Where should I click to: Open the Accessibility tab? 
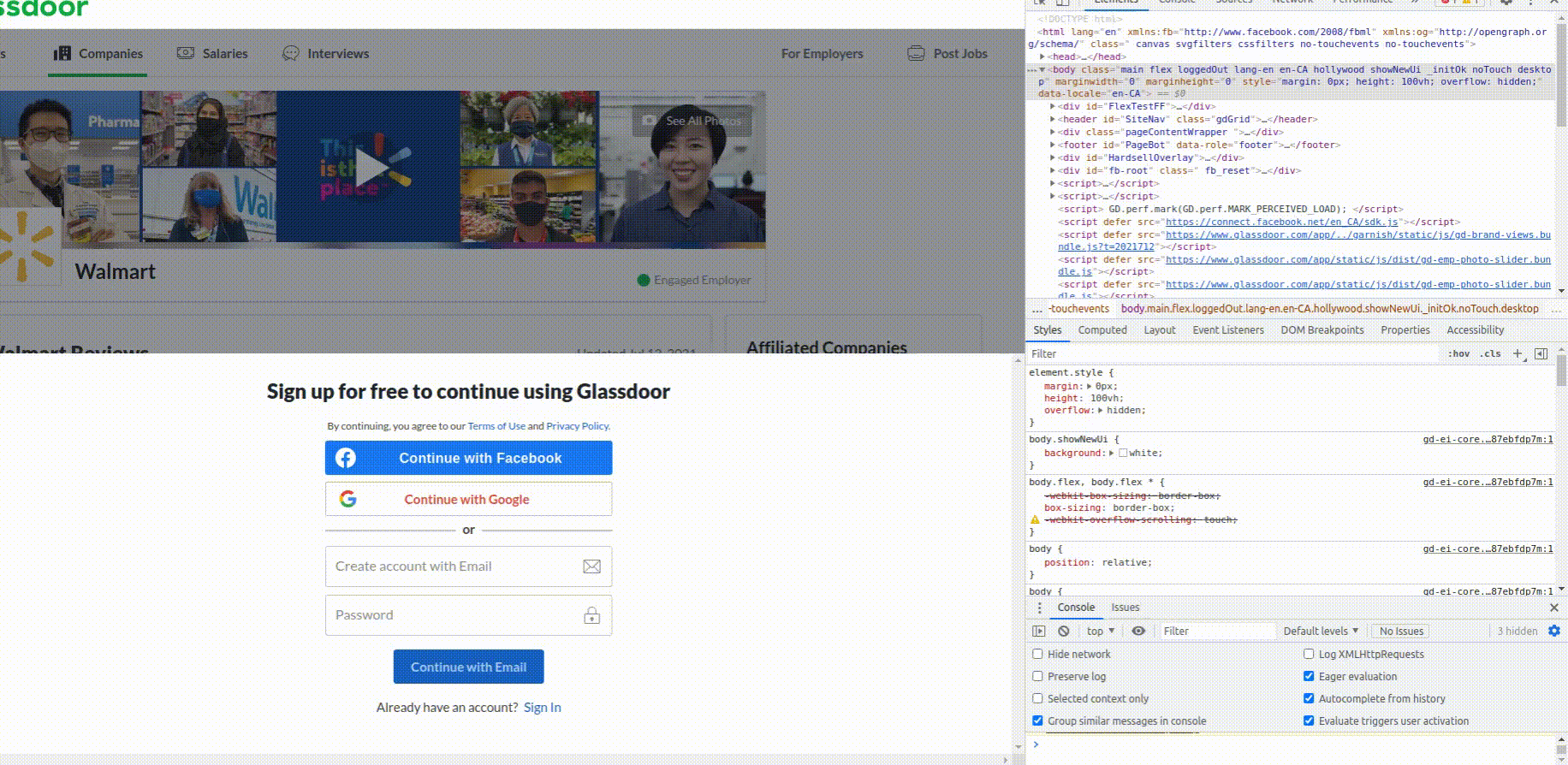1476,330
